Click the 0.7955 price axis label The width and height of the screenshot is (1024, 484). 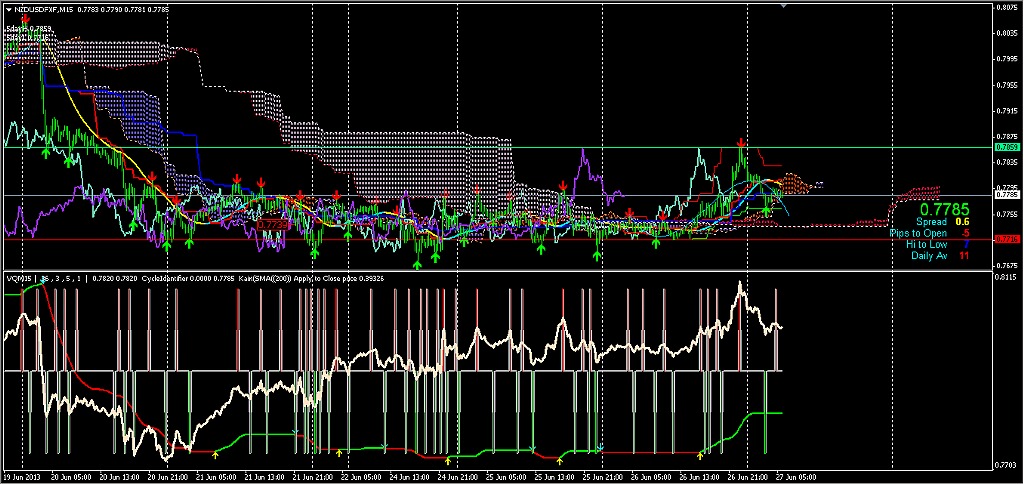click(x=1006, y=85)
